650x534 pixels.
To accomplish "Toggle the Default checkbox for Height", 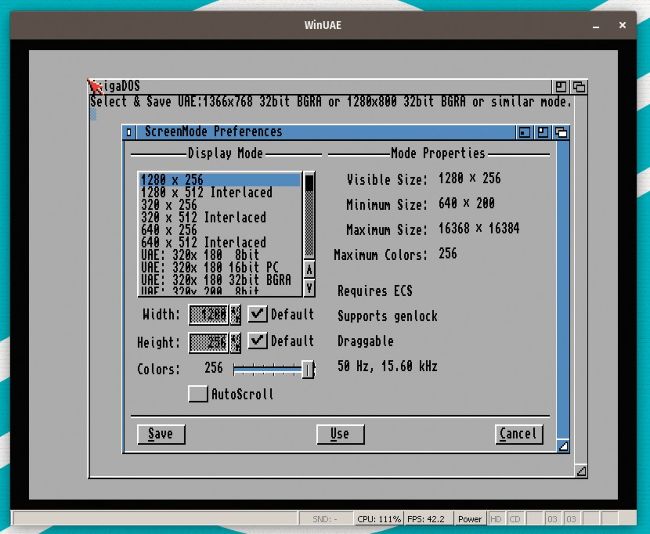I will pos(257,342).
